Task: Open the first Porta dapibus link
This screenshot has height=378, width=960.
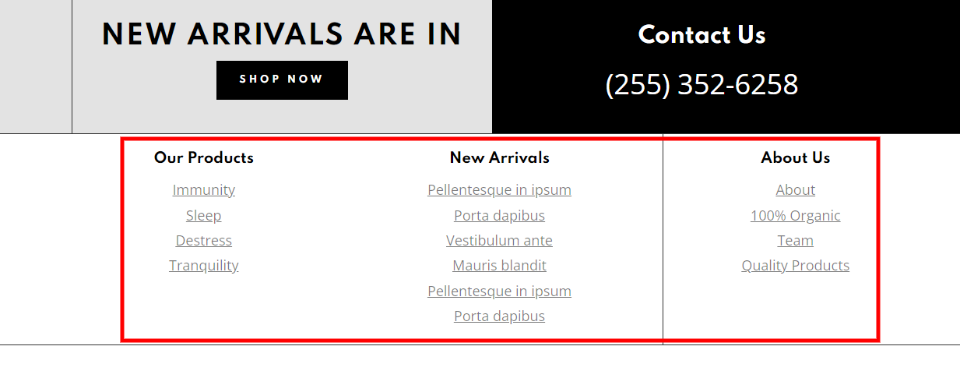Action: (499, 216)
